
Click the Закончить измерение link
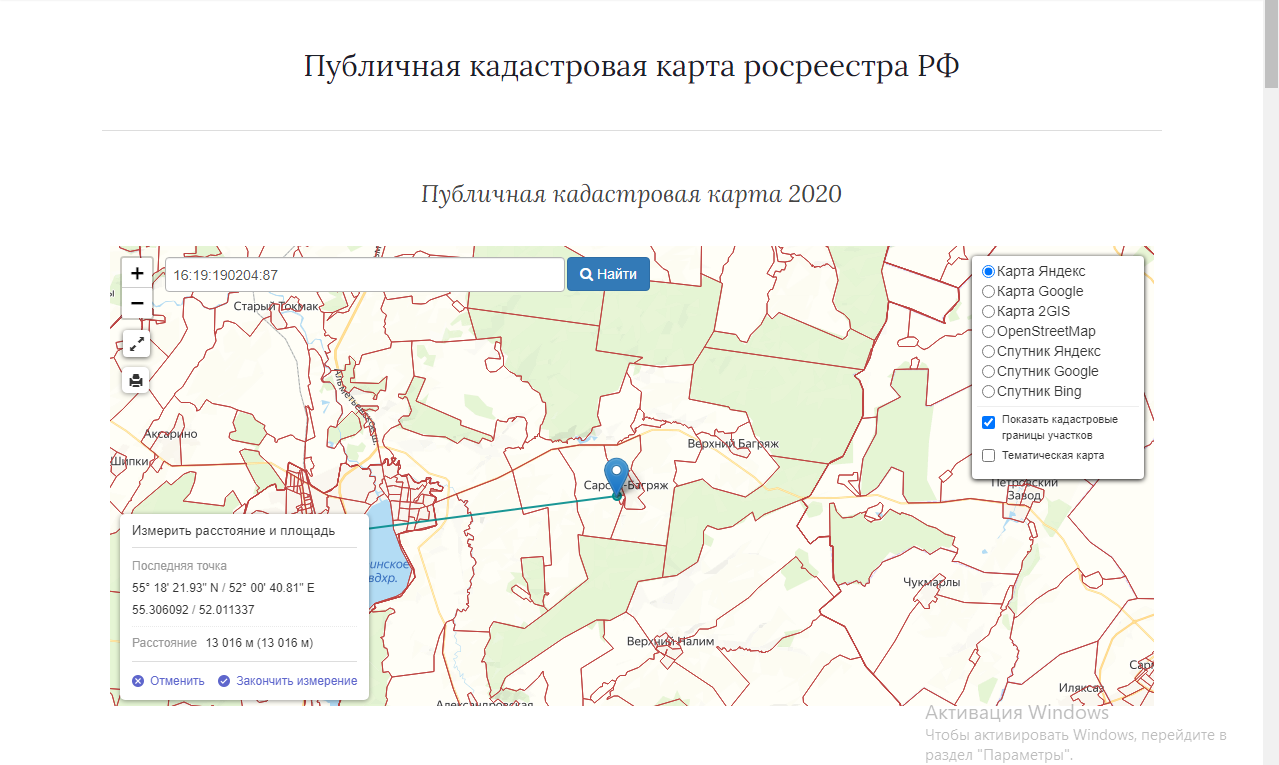point(297,681)
